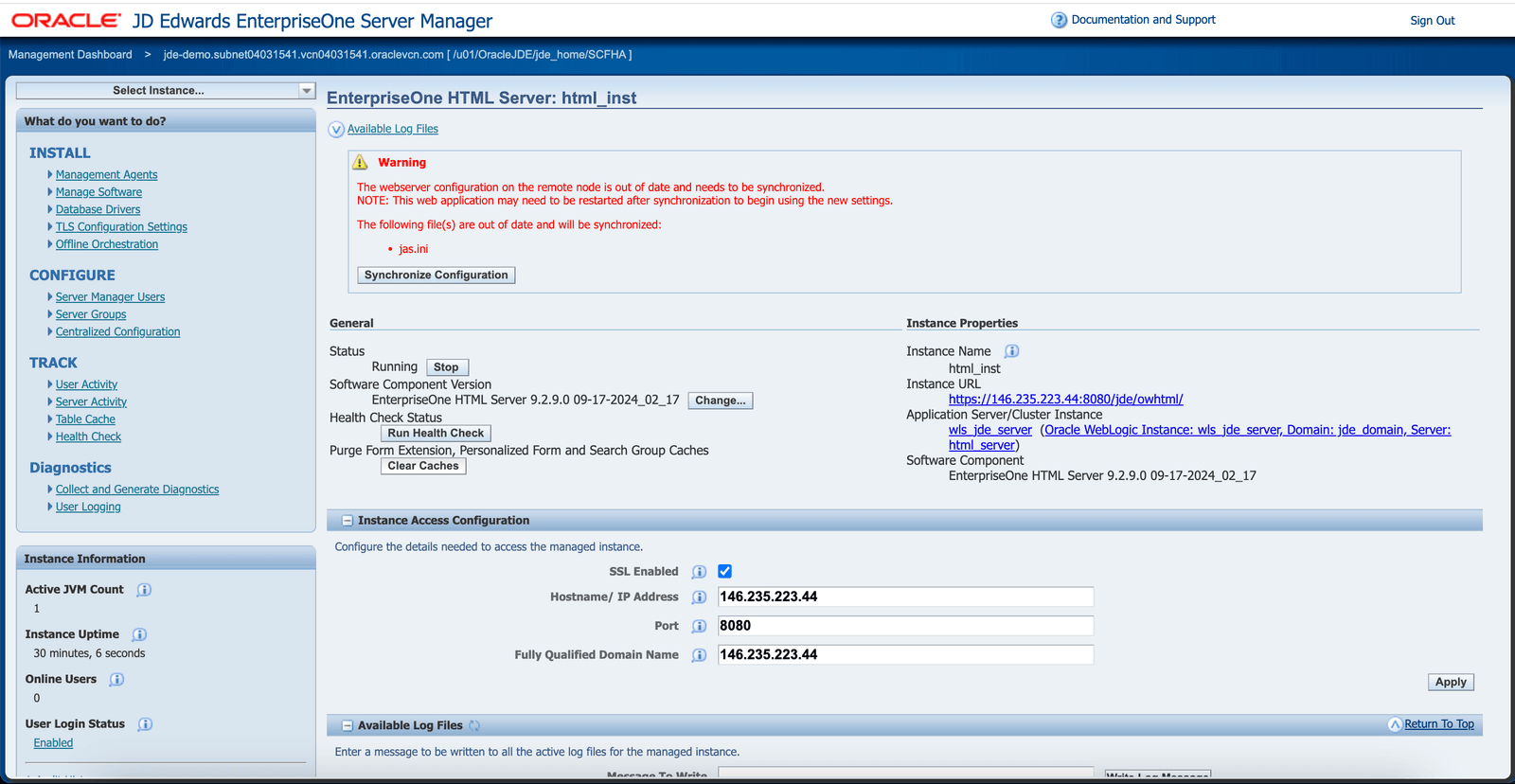
Task: Click Management Dashboard in the breadcrumb
Action: pyautogui.click(x=70, y=55)
